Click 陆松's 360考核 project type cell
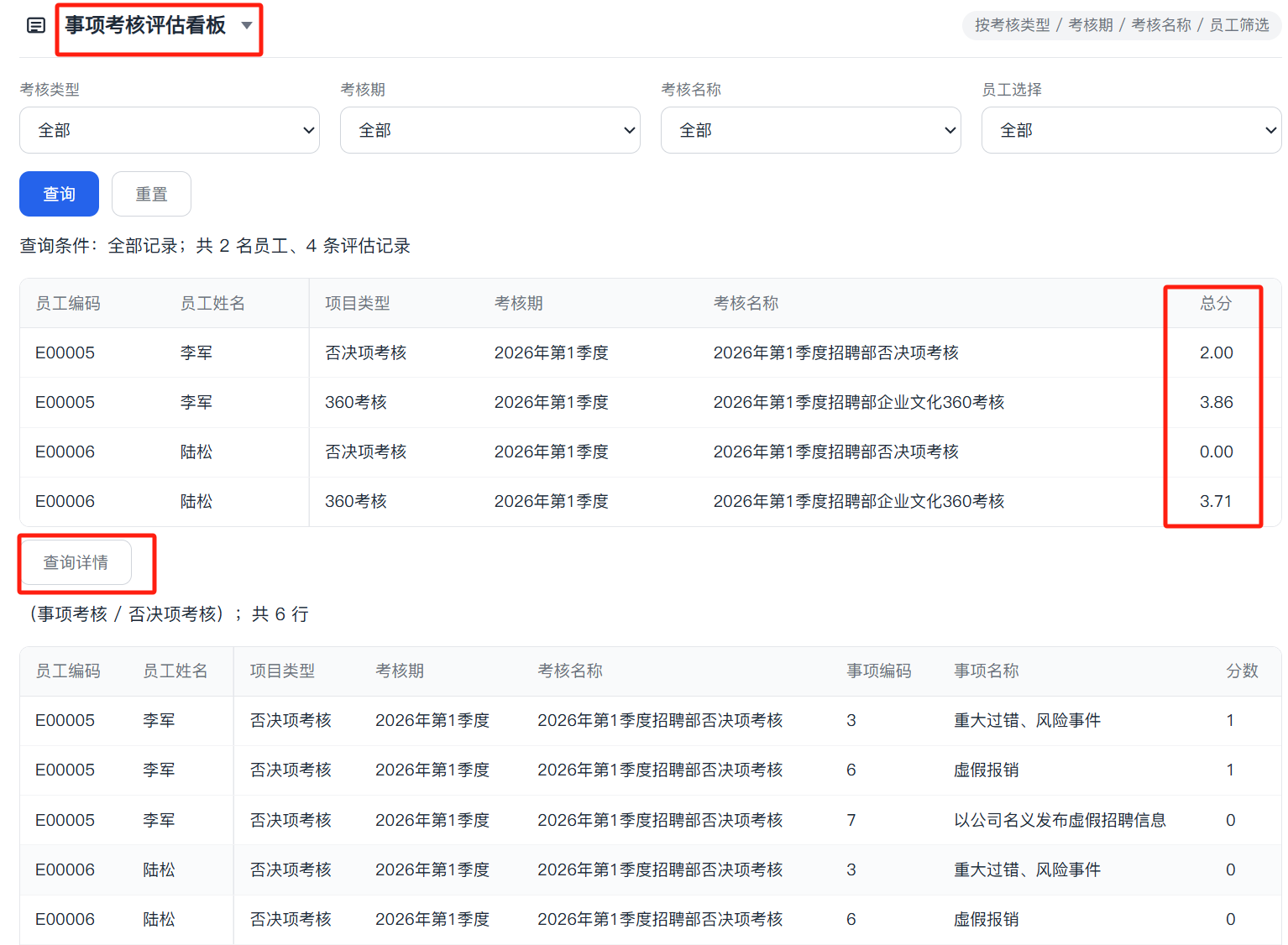This screenshot has width=1288, height=945. pos(356,501)
